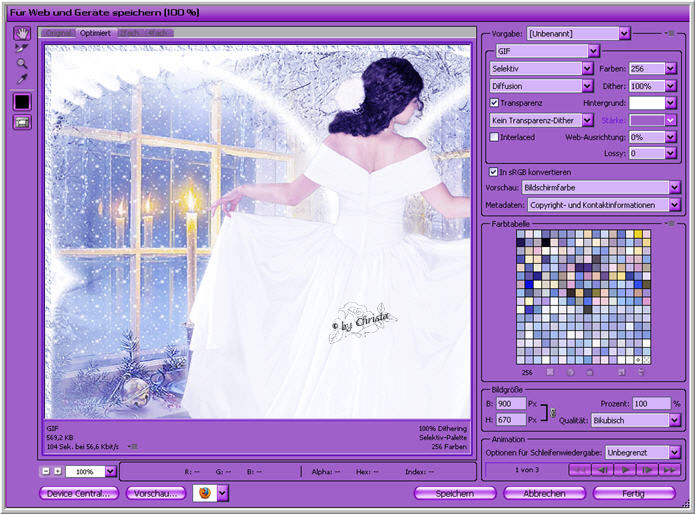Click the zoom in plus button
This screenshot has height=514, width=695.
pos(58,471)
